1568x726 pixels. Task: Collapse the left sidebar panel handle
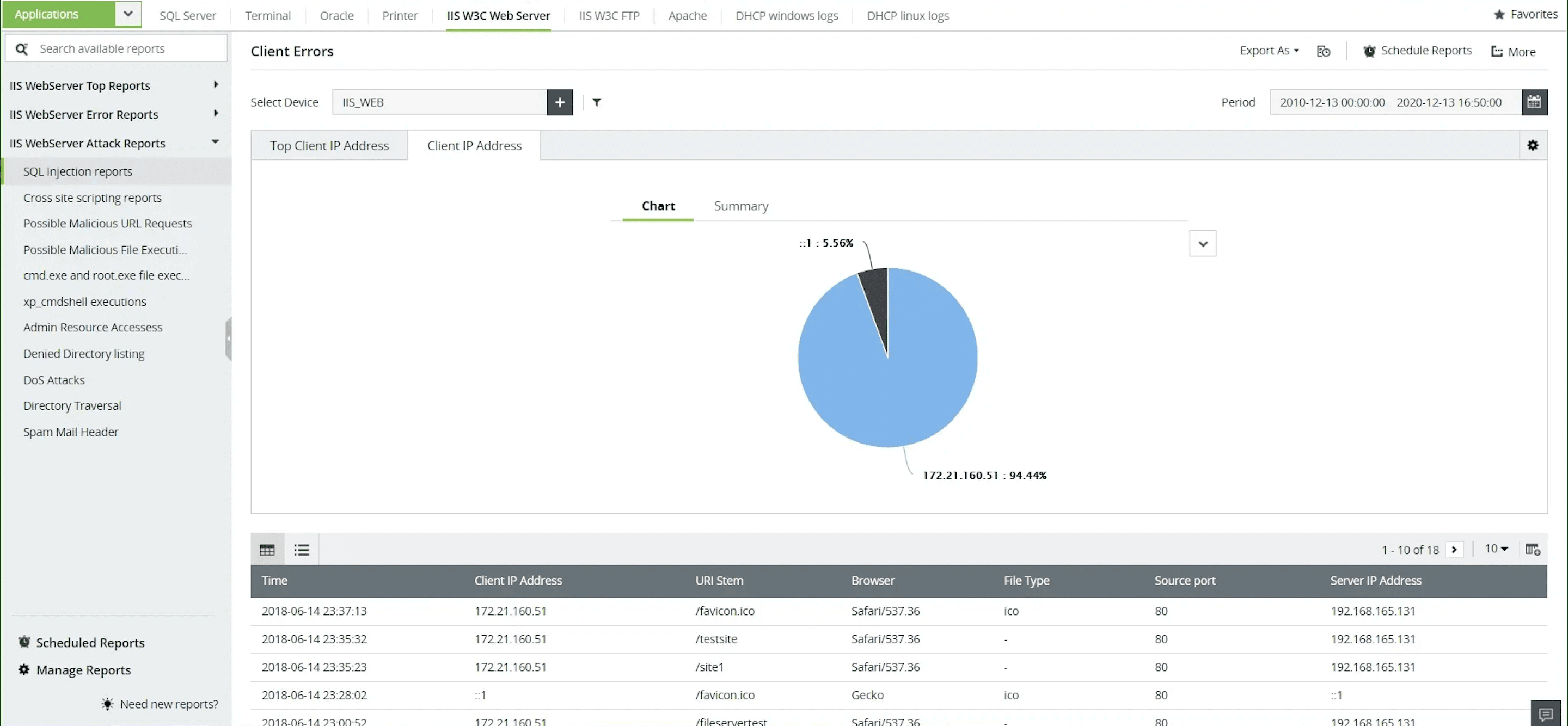[x=228, y=339]
